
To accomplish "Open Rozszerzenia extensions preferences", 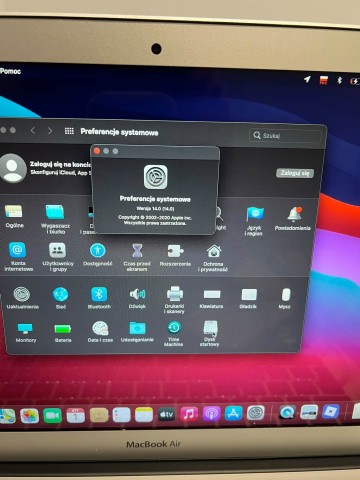I will point(175,255).
